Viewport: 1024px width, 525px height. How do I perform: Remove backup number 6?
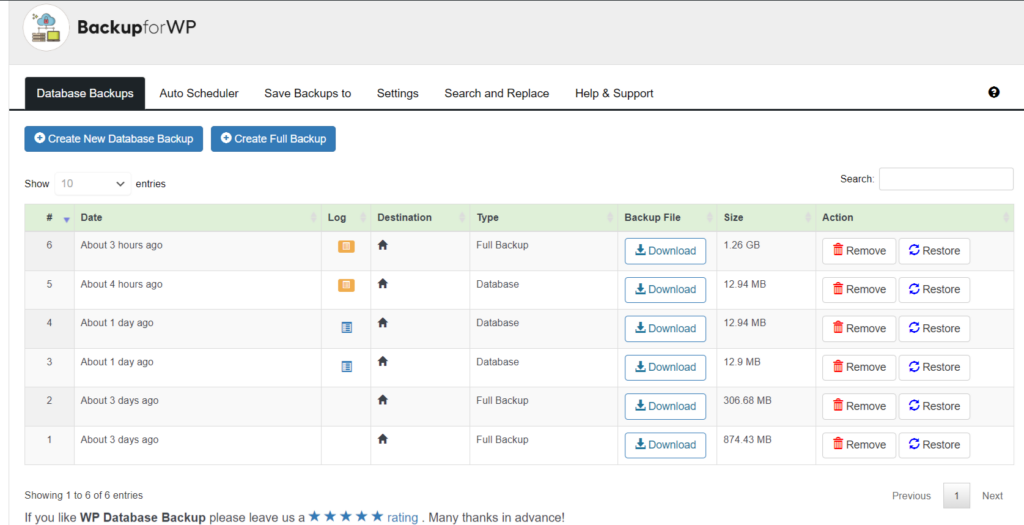click(x=859, y=251)
